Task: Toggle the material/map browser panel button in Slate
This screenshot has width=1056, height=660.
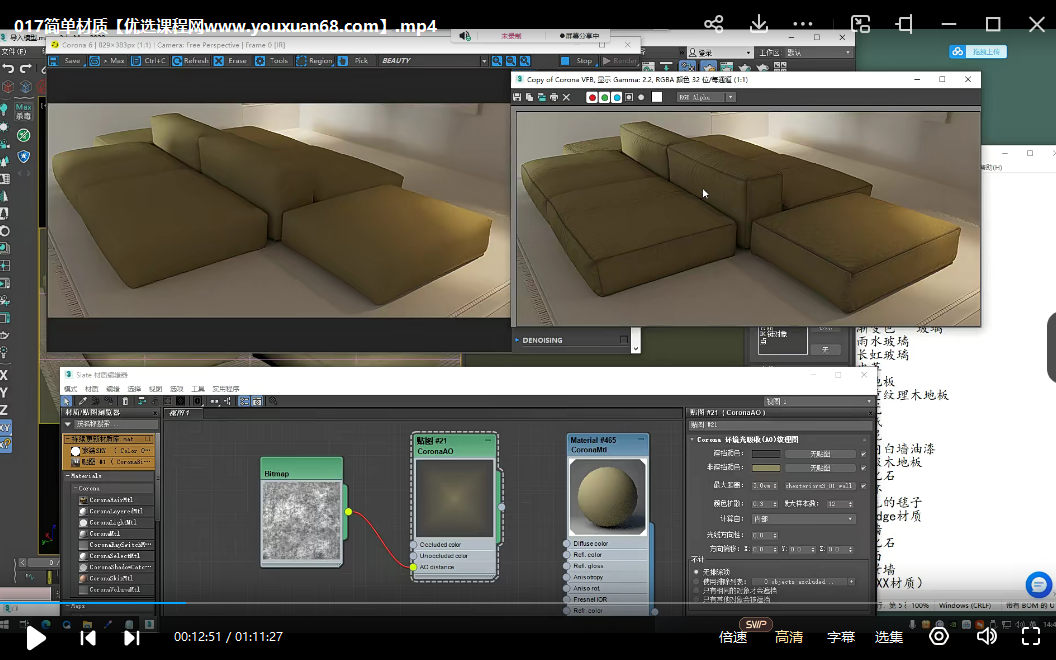Action: point(244,401)
